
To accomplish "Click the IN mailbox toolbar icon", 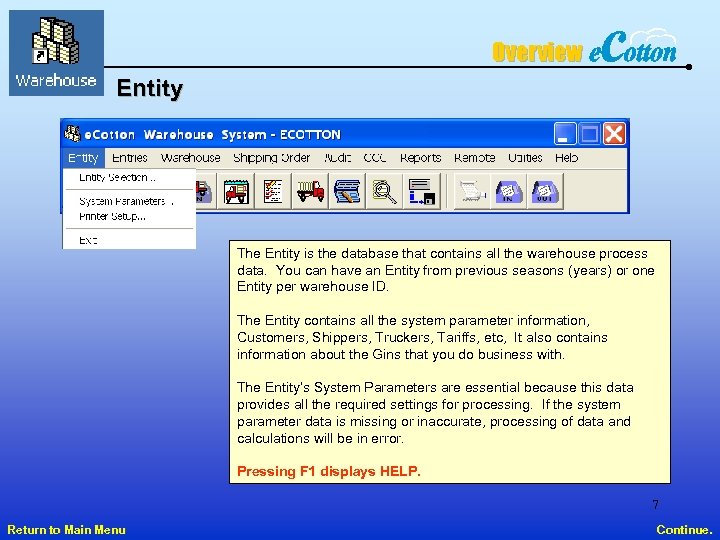I will pyautogui.click(x=509, y=191).
